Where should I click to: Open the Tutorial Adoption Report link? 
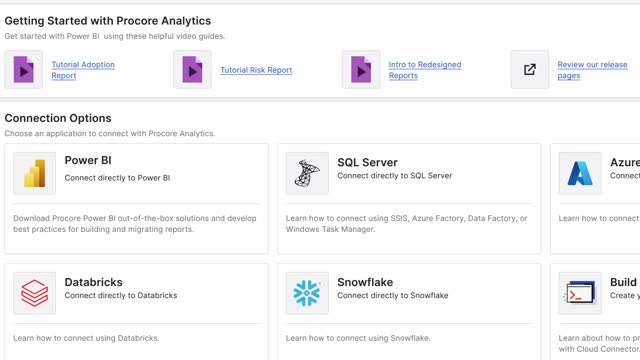pyautogui.click(x=83, y=70)
